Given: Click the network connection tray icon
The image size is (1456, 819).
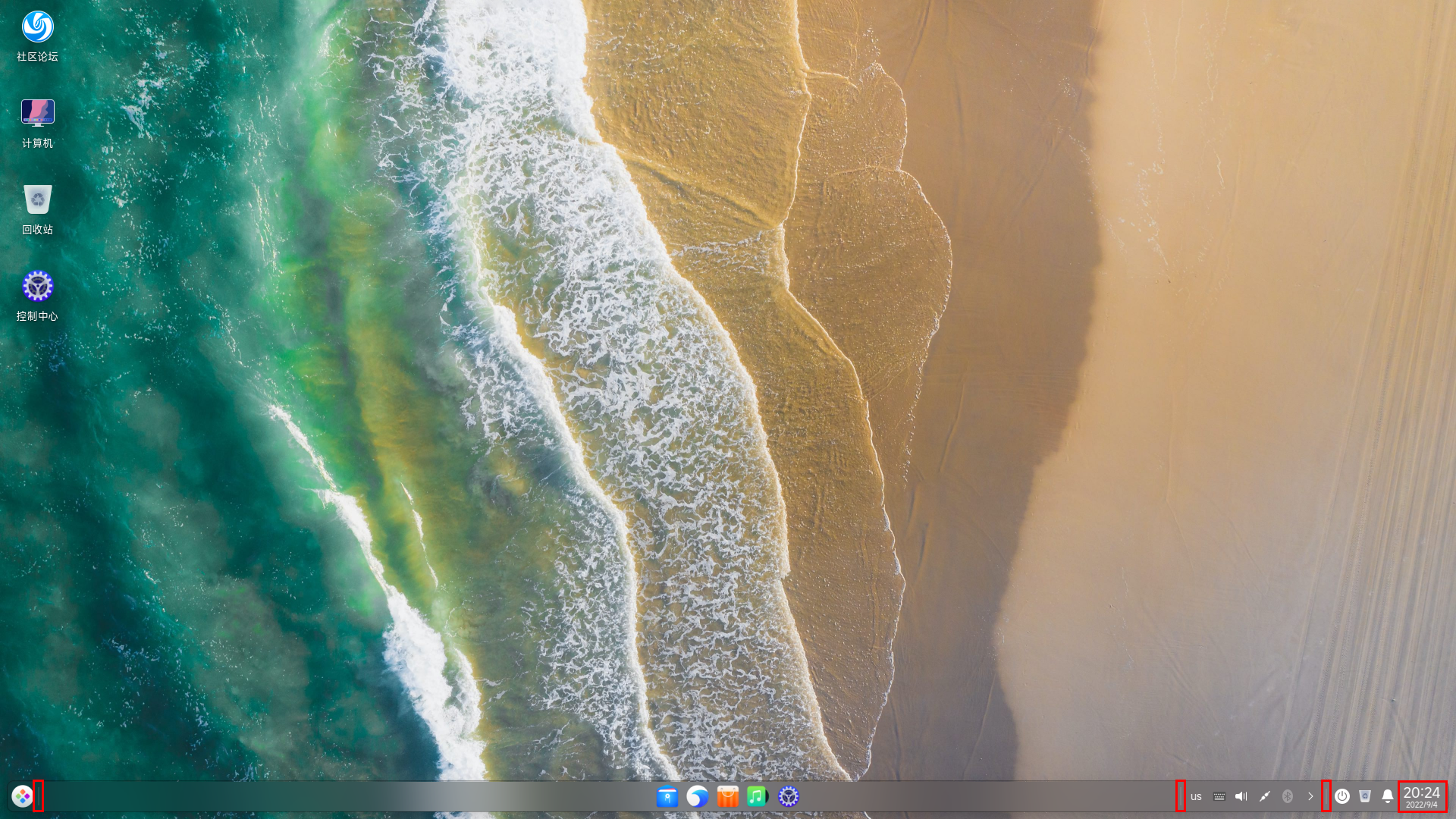Looking at the screenshot, I should tap(1264, 796).
